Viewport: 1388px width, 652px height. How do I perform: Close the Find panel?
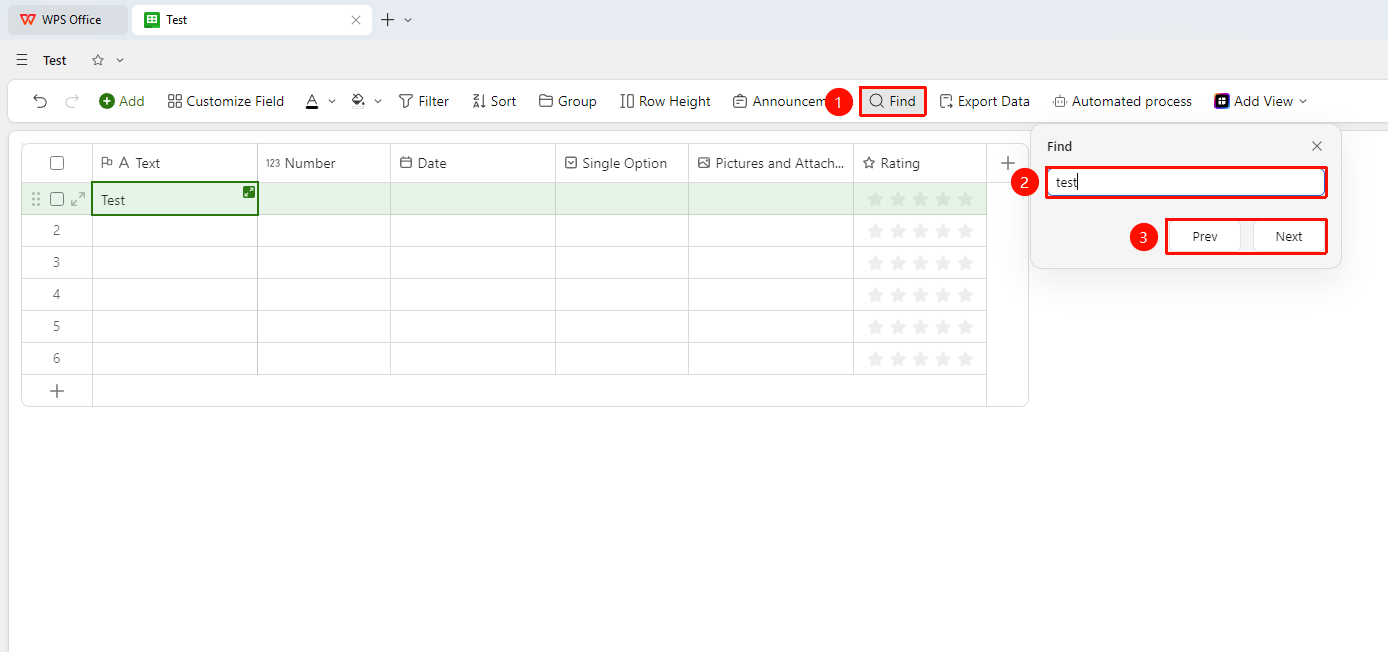coord(1317,146)
